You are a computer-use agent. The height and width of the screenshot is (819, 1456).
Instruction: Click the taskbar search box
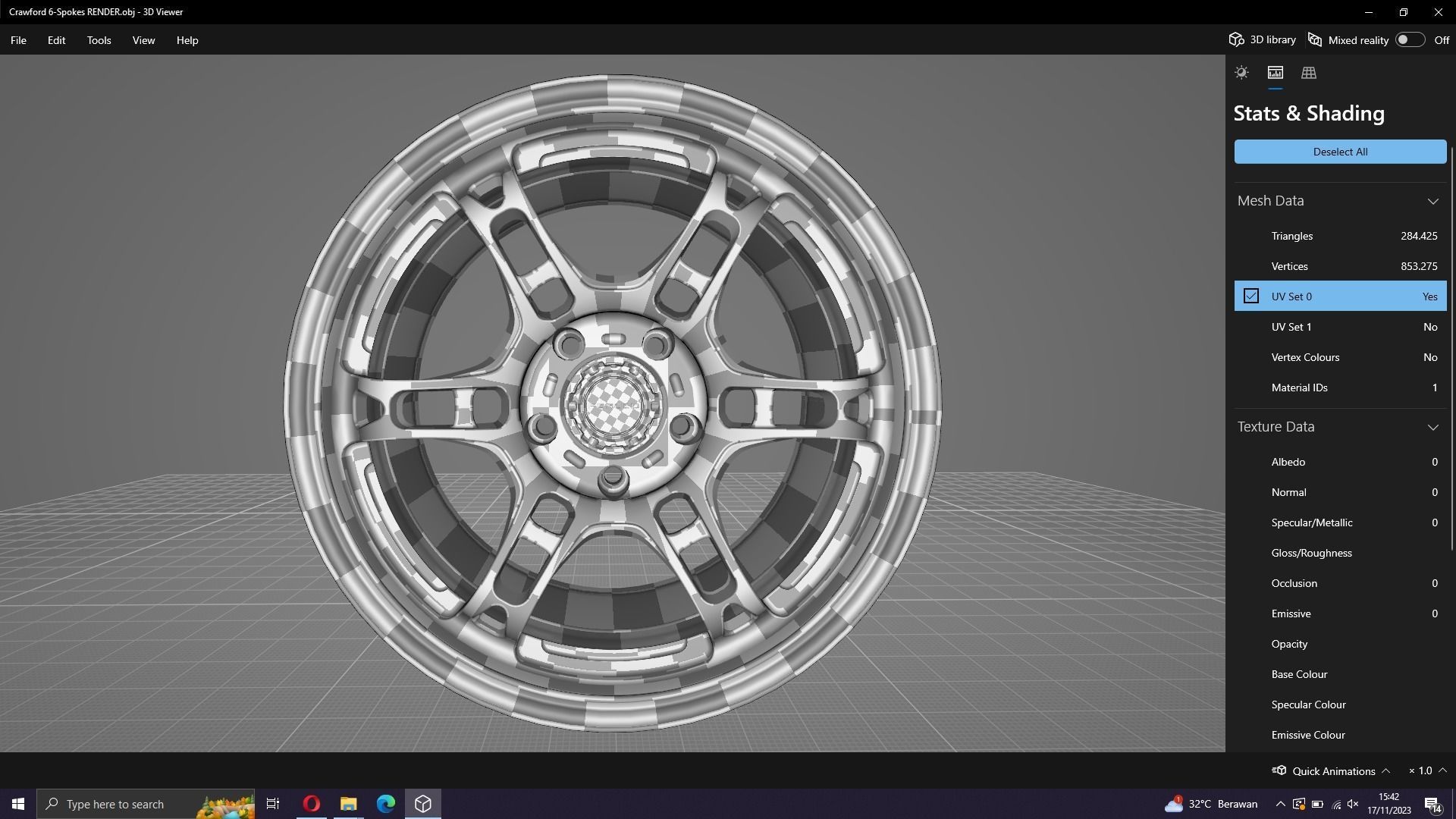tap(146, 804)
